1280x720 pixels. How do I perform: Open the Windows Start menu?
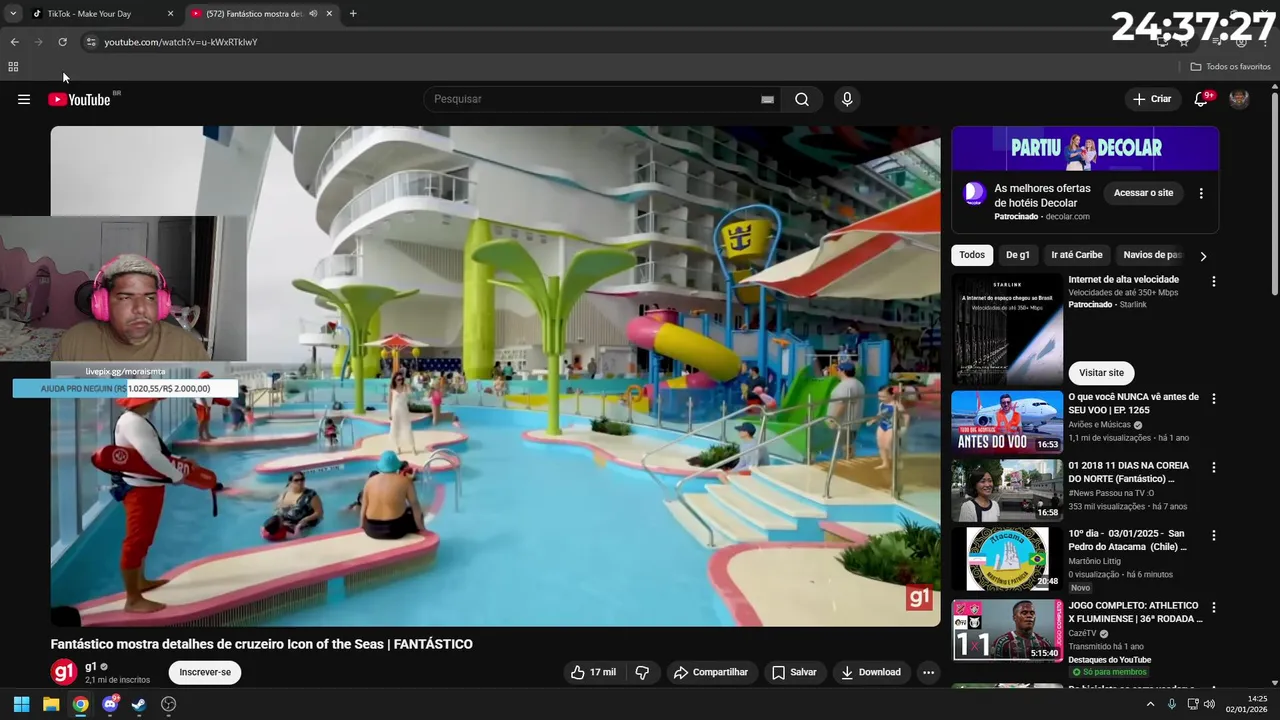point(21,704)
